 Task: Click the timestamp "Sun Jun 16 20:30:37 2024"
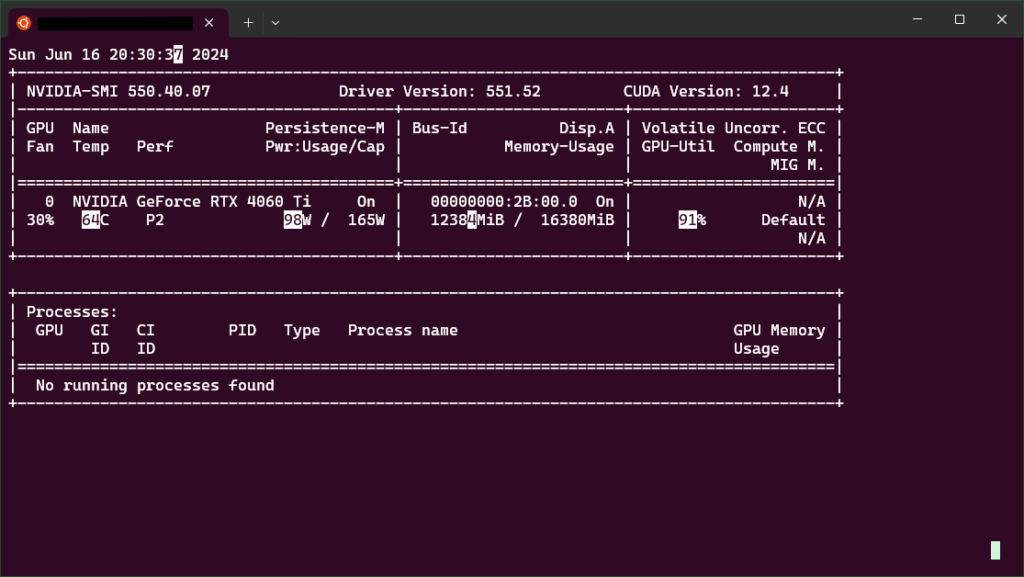coord(119,55)
